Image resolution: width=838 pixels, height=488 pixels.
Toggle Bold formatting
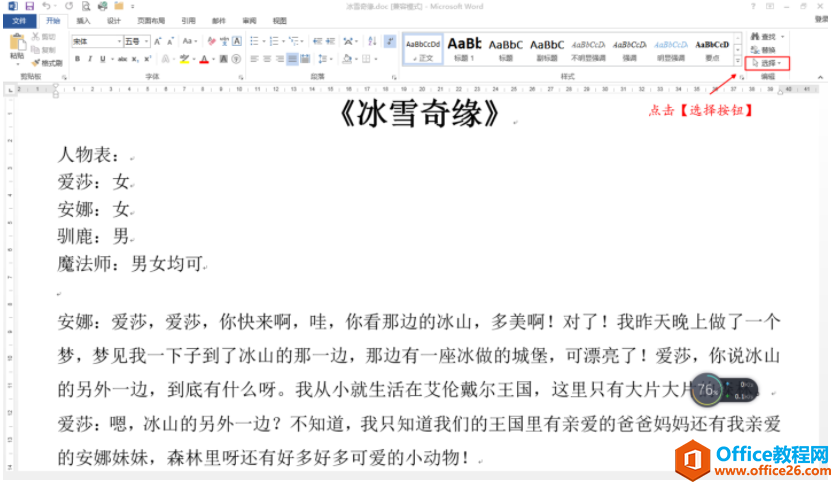click(x=77, y=59)
